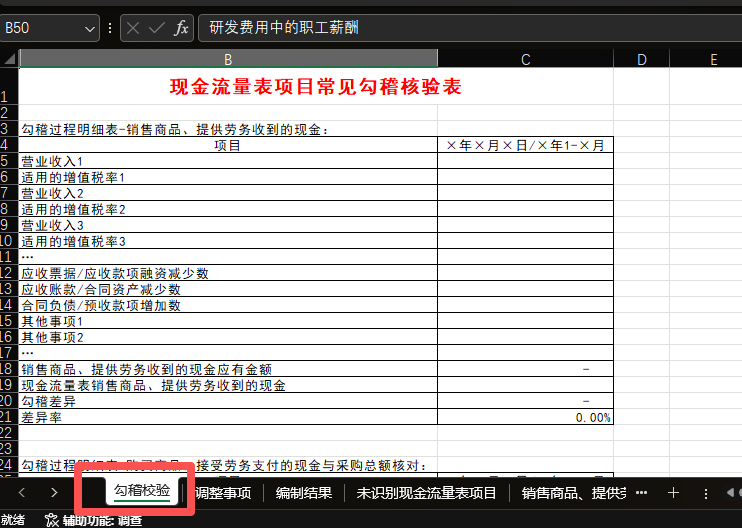The height and width of the screenshot is (528, 742).
Task: Select row 18 header
Action: [7, 369]
